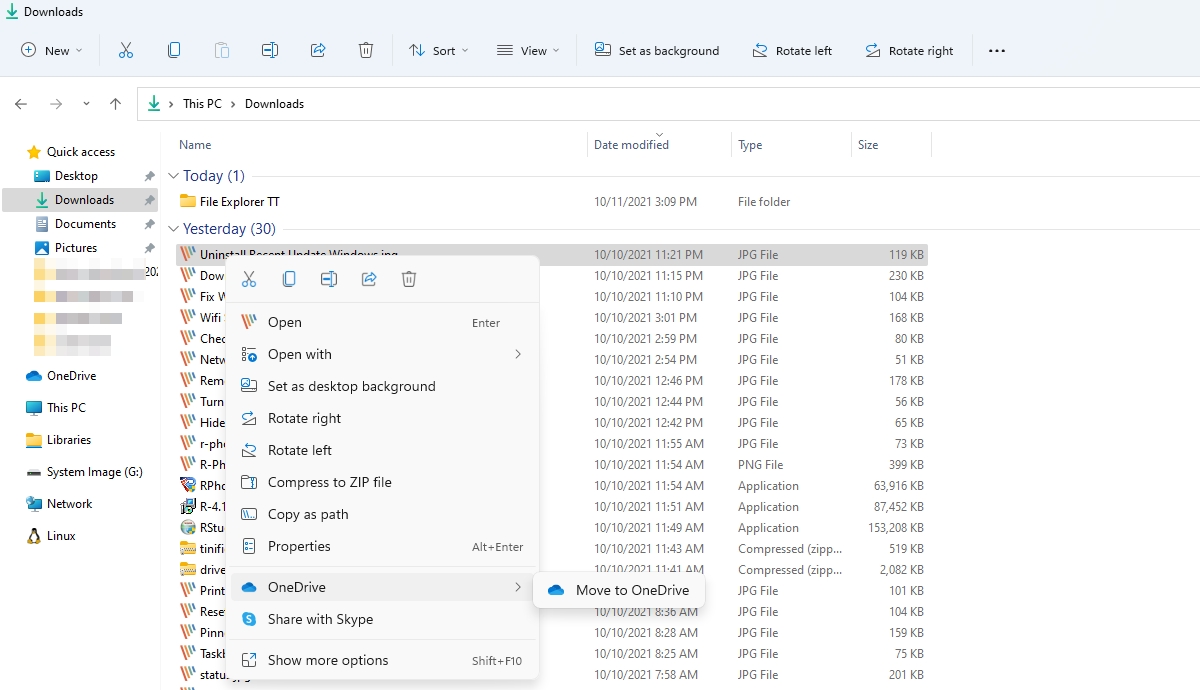Image resolution: width=1200 pixels, height=690 pixels.
Task: Click the Share icon in the top toolbar
Action: tap(318, 50)
